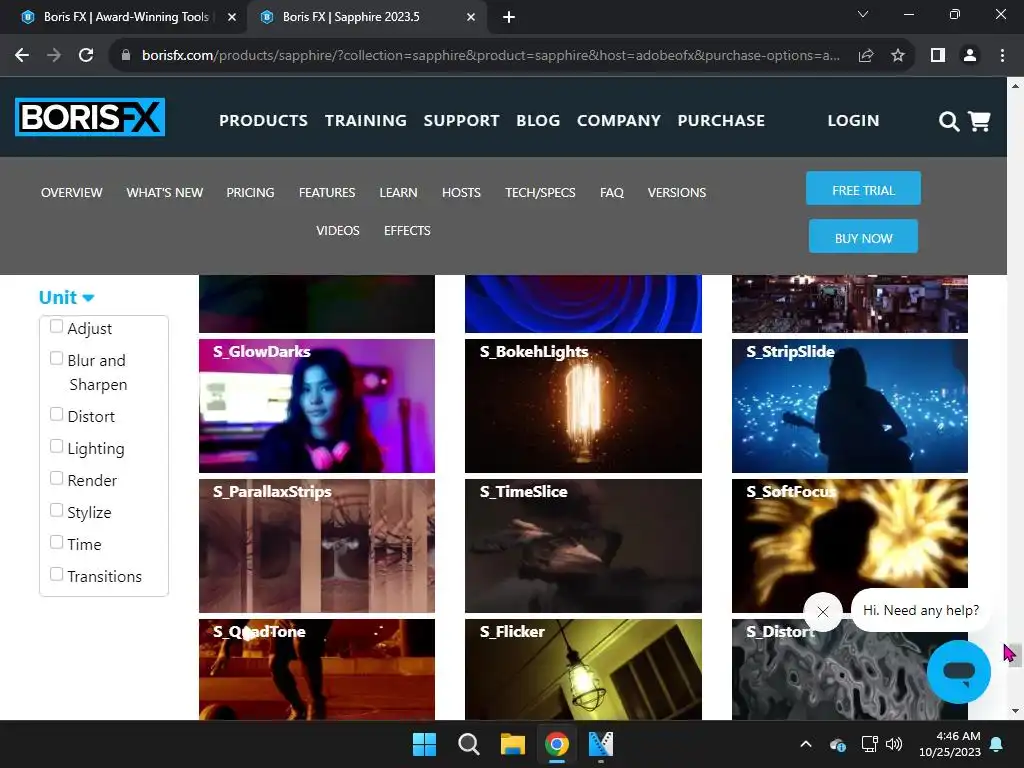Image resolution: width=1024 pixels, height=768 pixels.
Task: Open the PRODUCTS menu
Action: [263, 121]
